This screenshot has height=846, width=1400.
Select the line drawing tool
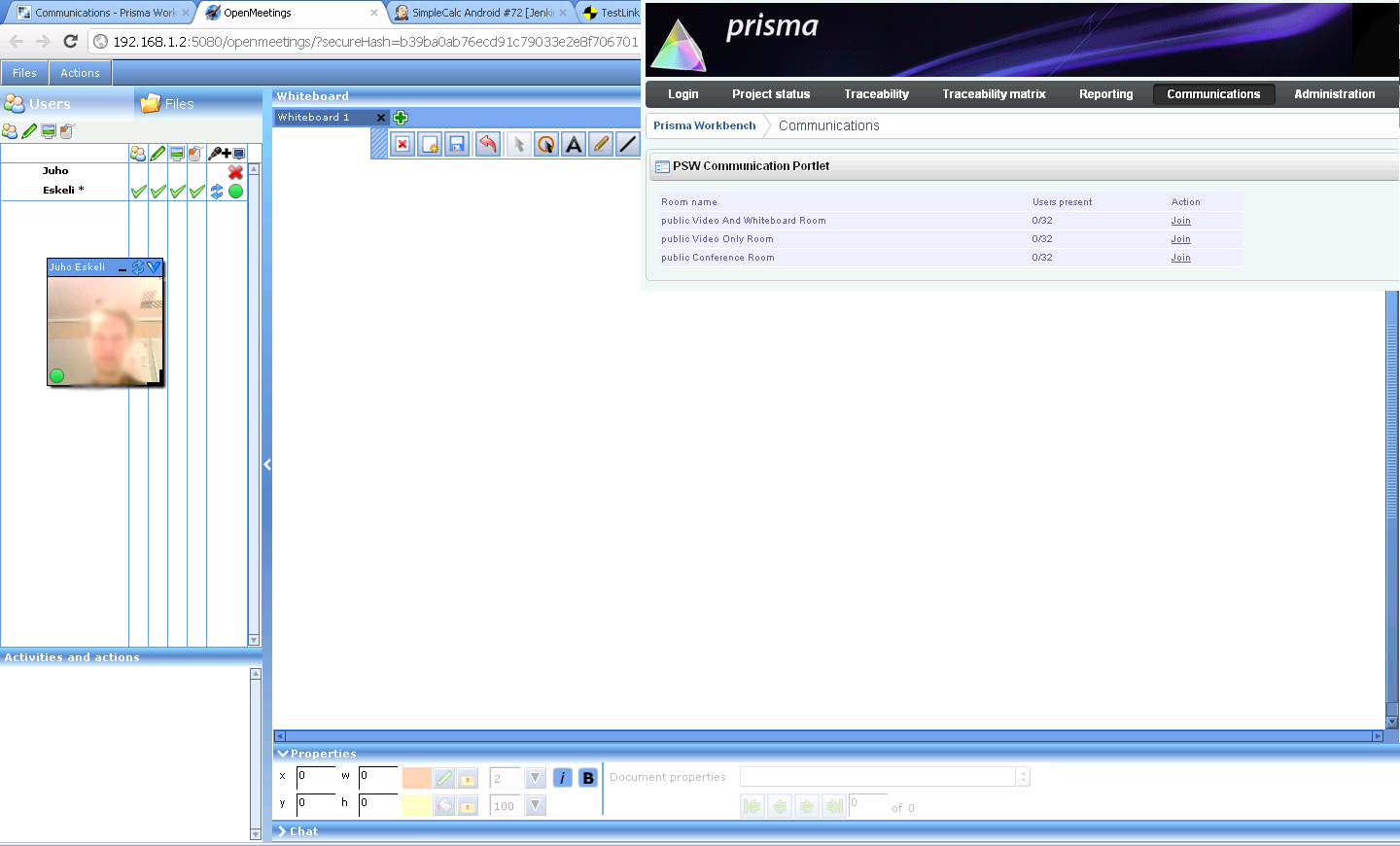[627, 143]
